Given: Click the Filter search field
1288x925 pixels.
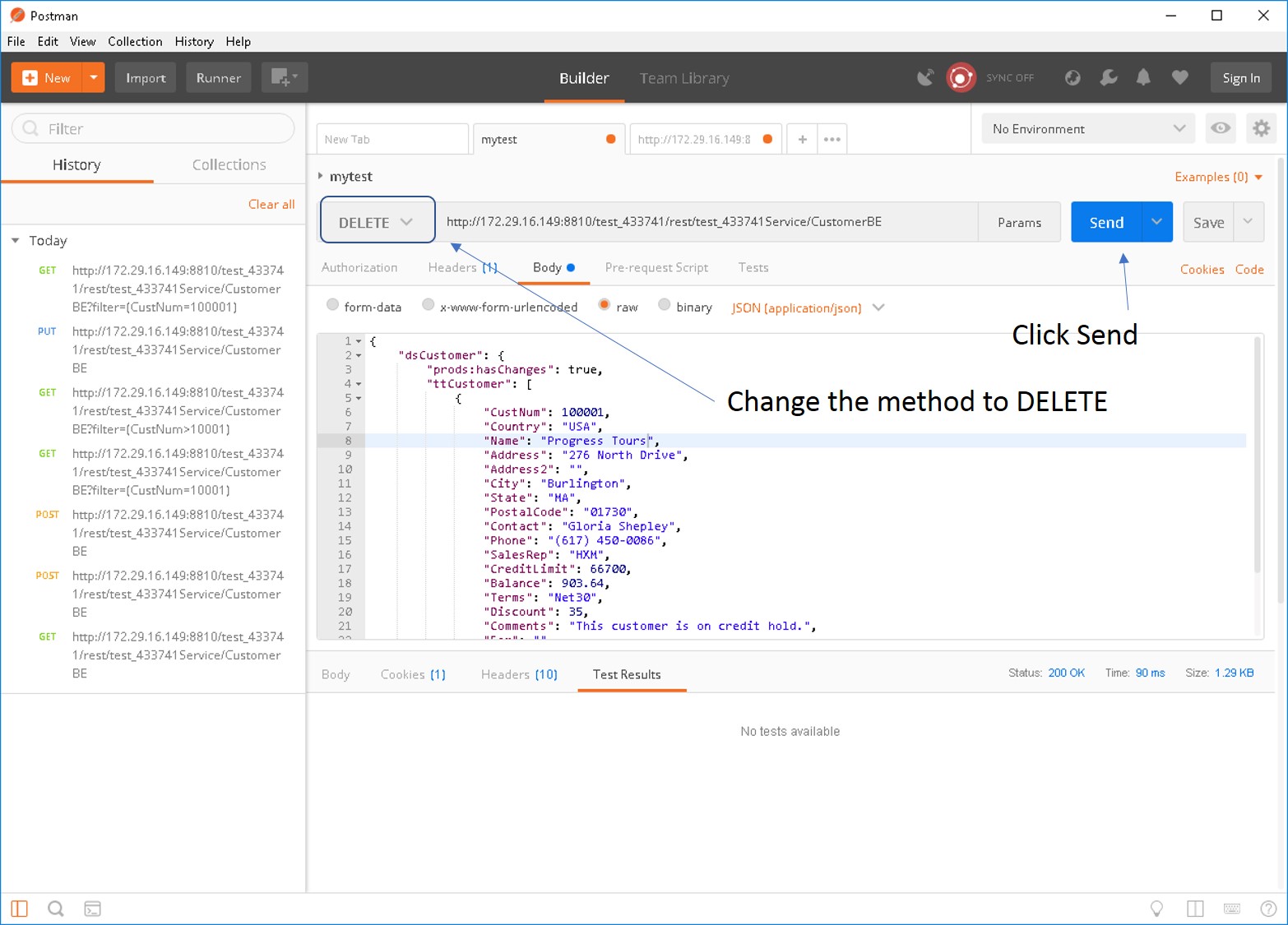Looking at the screenshot, I should (153, 128).
